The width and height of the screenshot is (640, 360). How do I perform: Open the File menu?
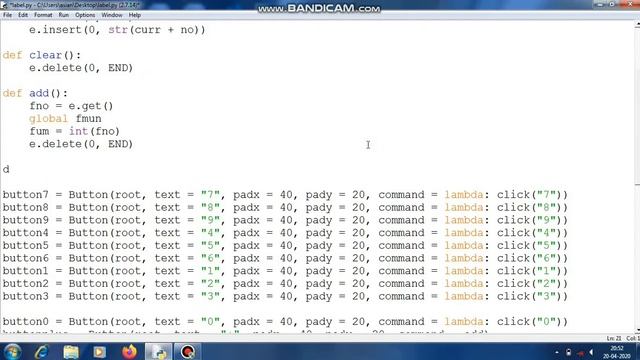coord(7,15)
